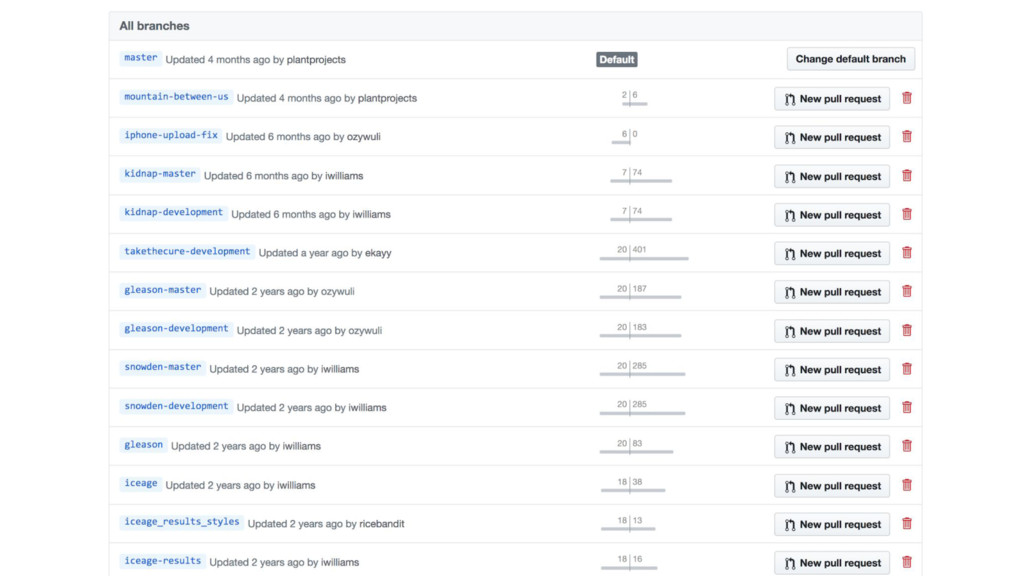Viewport: 1024px width, 576px height.
Task: Create new pull request for iphone-upload-fix
Action: coord(832,137)
